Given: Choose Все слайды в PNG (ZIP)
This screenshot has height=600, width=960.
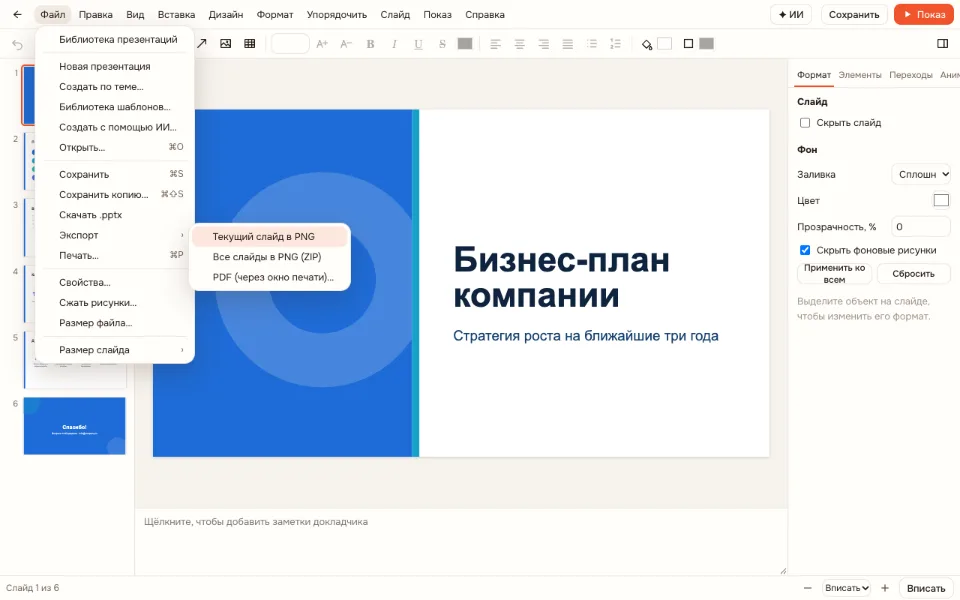Looking at the screenshot, I should (x=270, y=257).
